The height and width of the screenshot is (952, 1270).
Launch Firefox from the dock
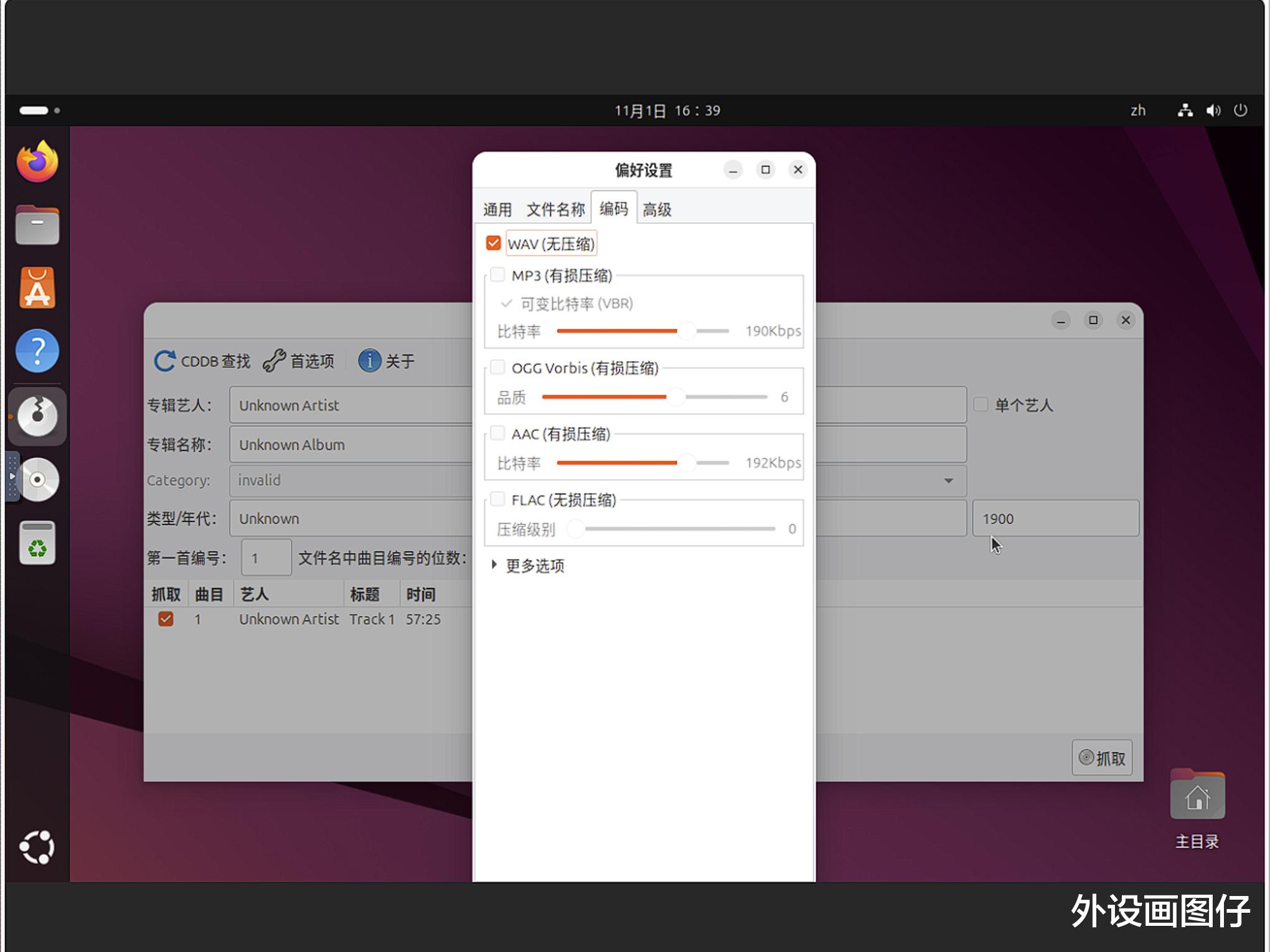click(37, 162)
